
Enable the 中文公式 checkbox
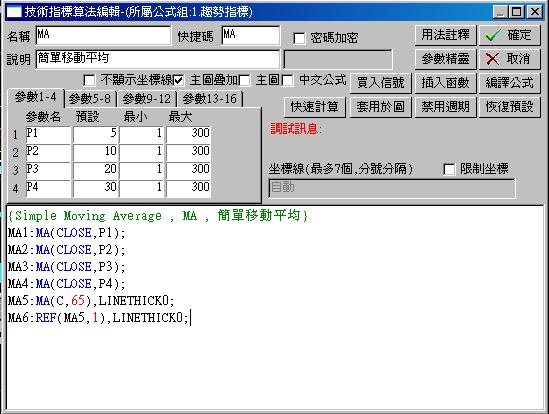(287, 81)
